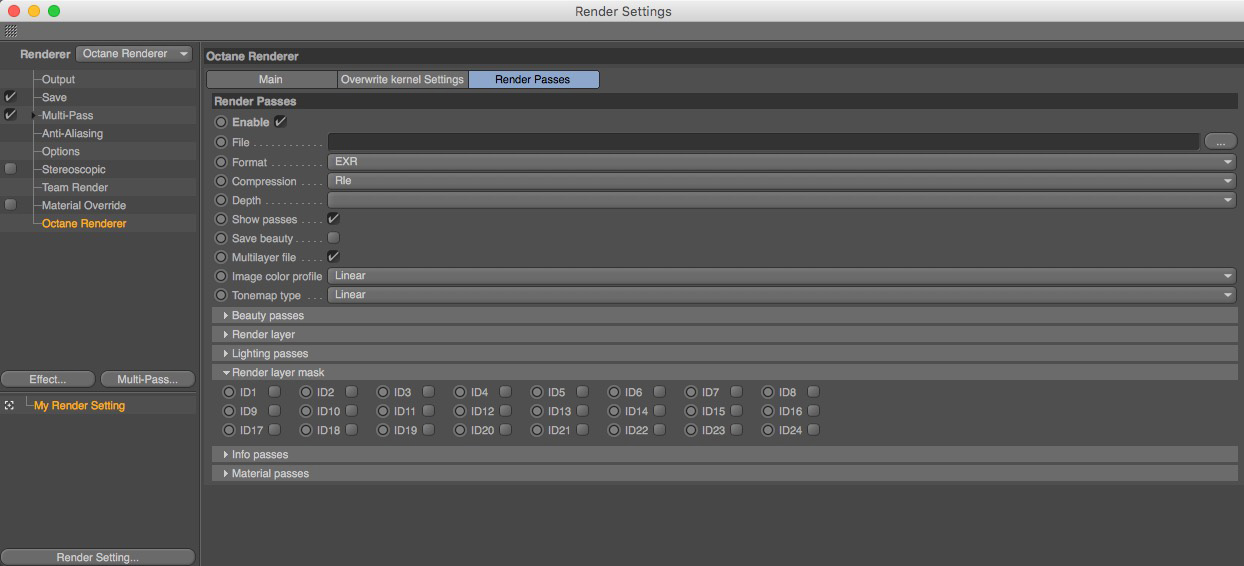
Task: Enable the Material Override checkbox
Action: tap(10, 205)
